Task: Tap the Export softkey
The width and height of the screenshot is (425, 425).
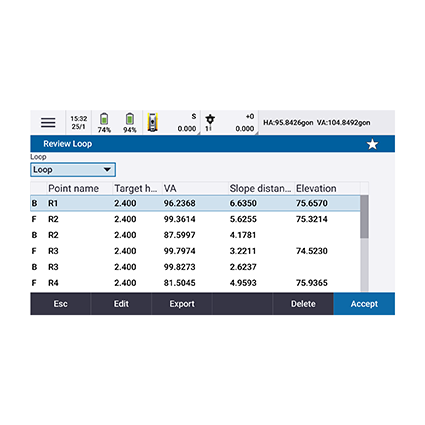Action: point(182,304)
